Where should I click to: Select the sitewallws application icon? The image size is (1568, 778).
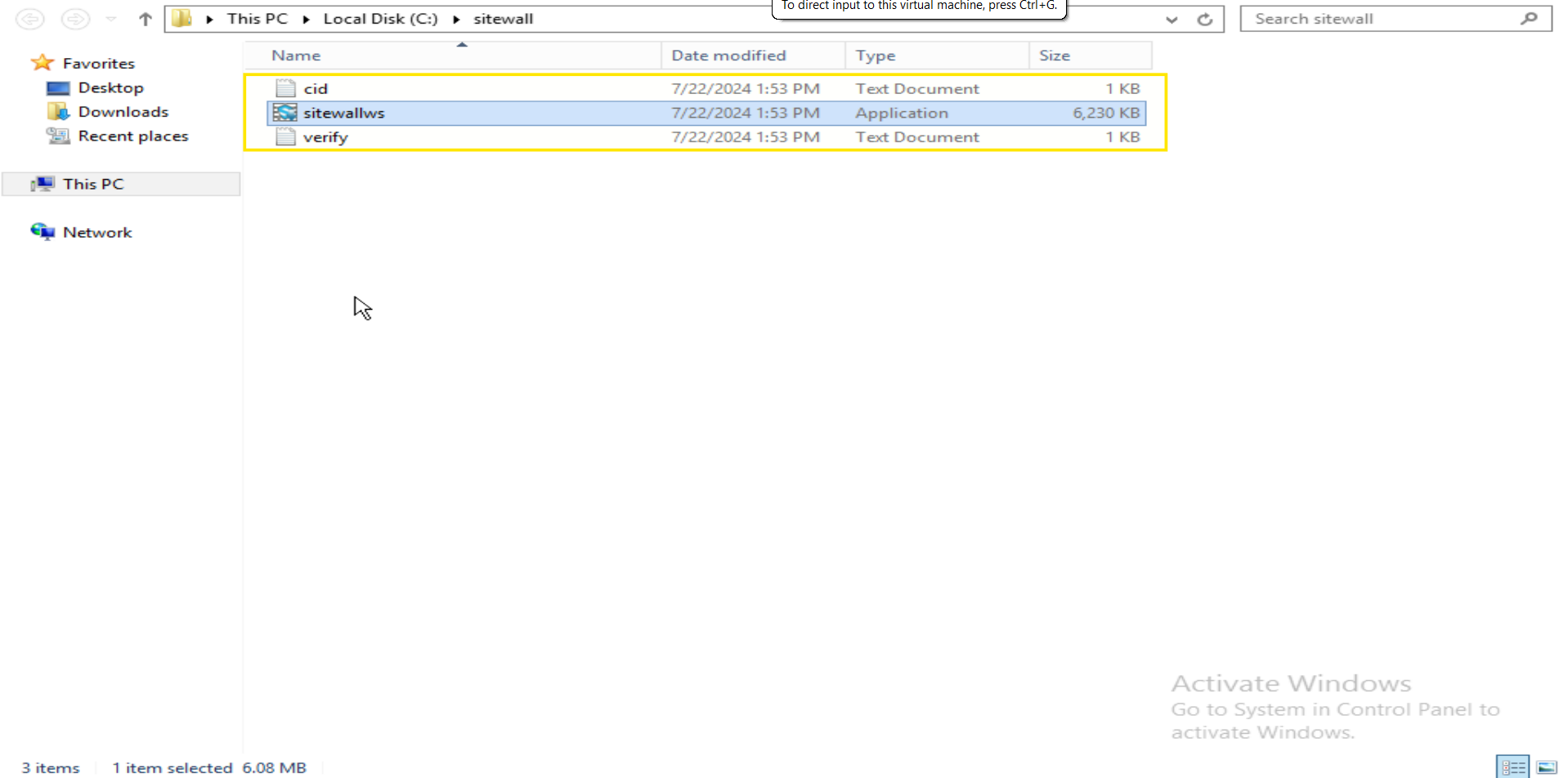click(285, 113)
